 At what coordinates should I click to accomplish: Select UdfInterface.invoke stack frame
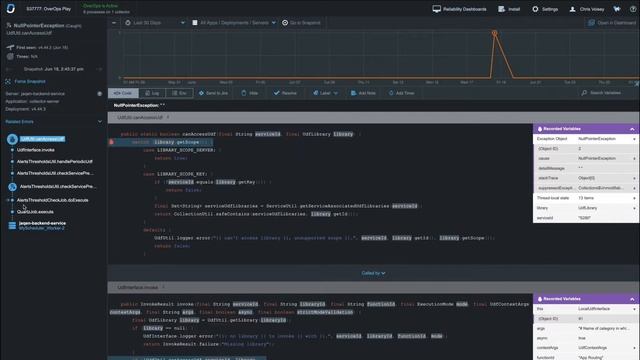coord(36,150)
